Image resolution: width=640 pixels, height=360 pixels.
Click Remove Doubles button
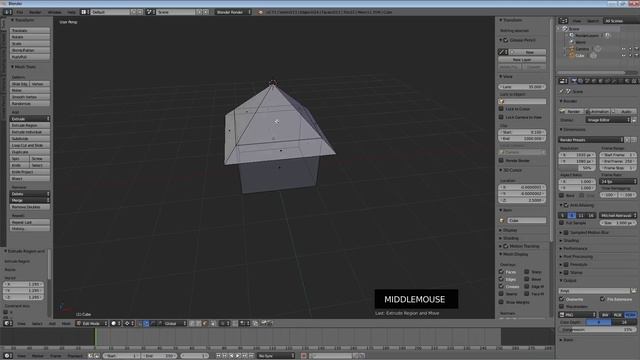click(x=30, y=207)
